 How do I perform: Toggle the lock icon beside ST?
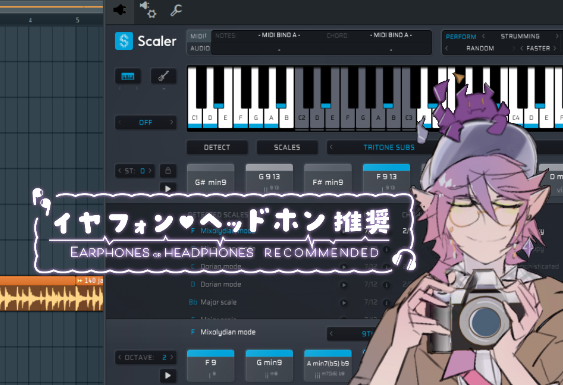(168, 171)
